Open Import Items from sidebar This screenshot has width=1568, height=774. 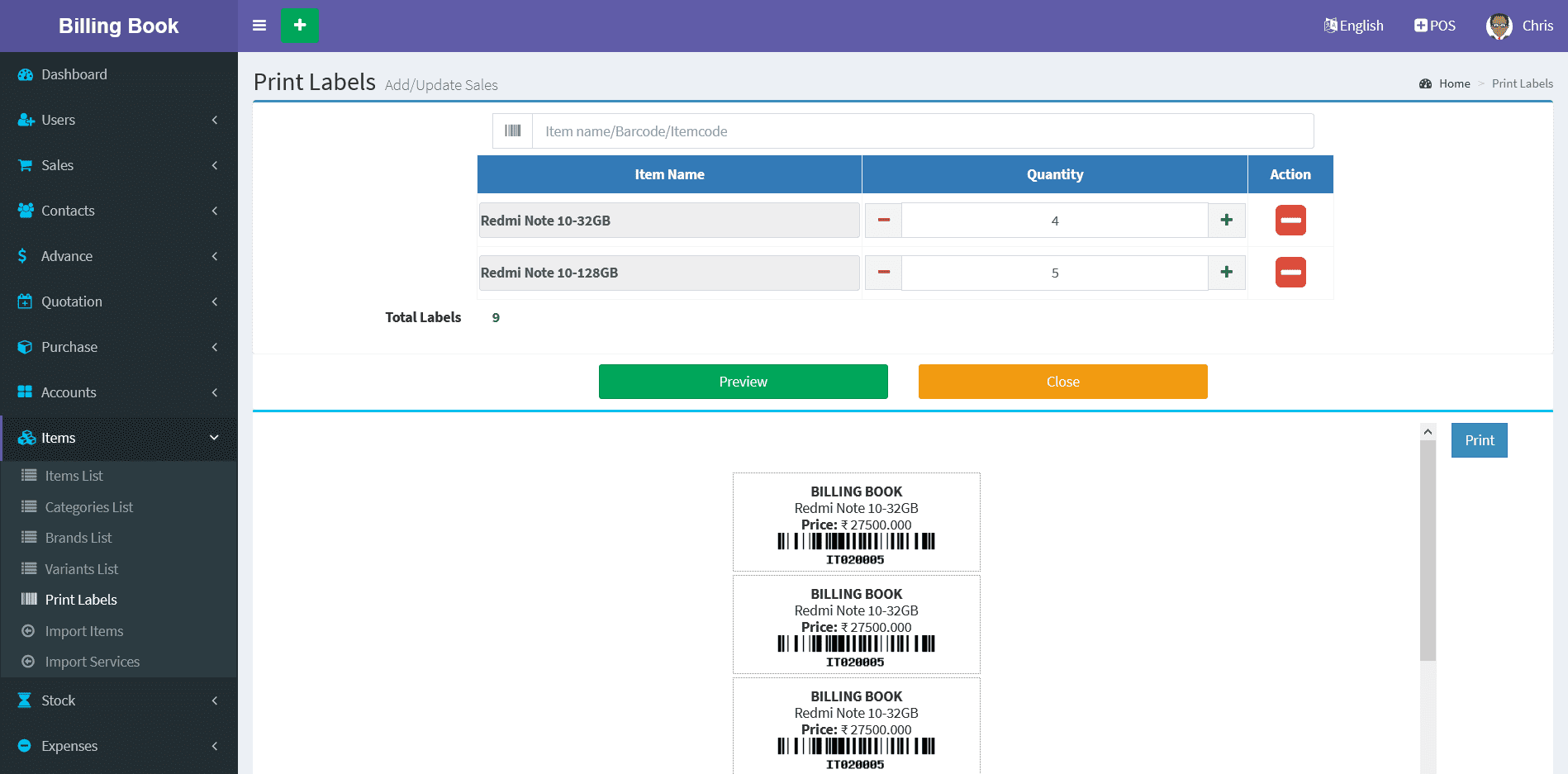click(x=84, y=631)
